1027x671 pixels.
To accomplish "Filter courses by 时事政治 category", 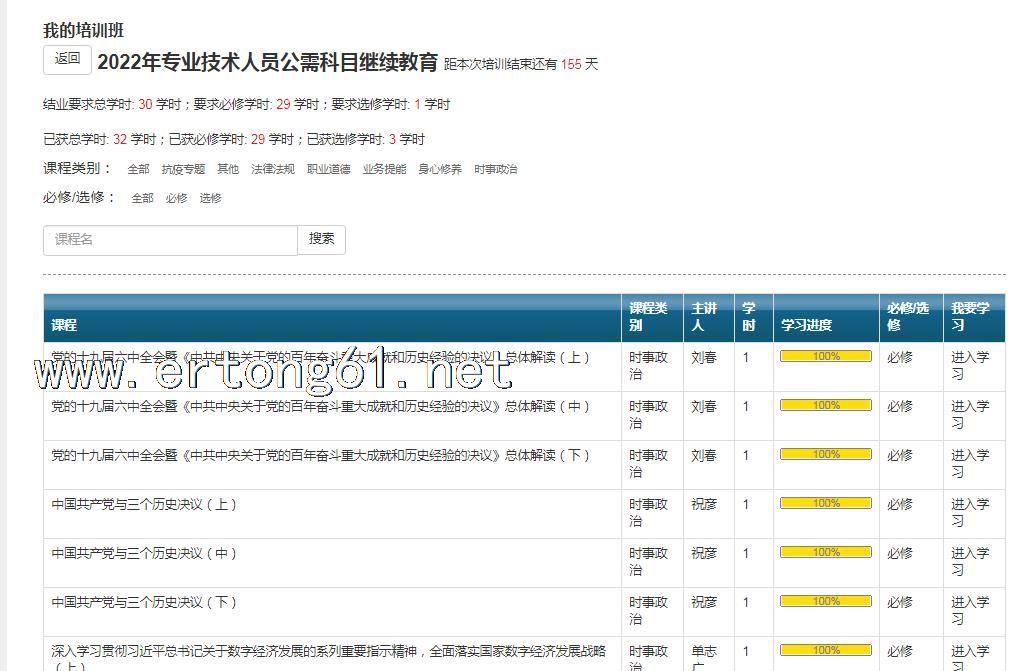I will point(496,170).
